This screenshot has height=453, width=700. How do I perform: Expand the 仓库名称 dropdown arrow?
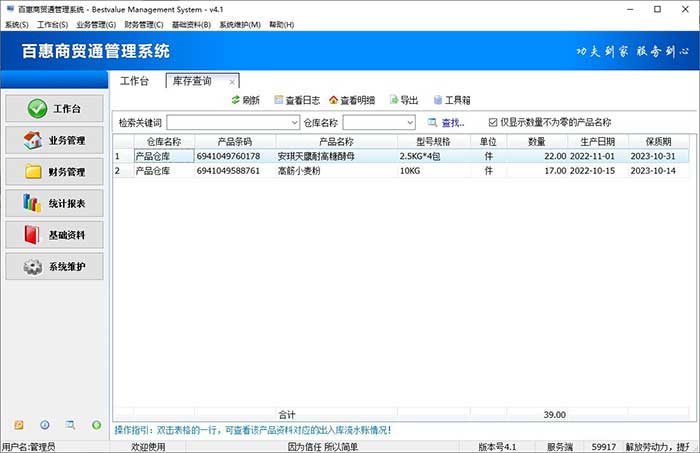[410, 122]
